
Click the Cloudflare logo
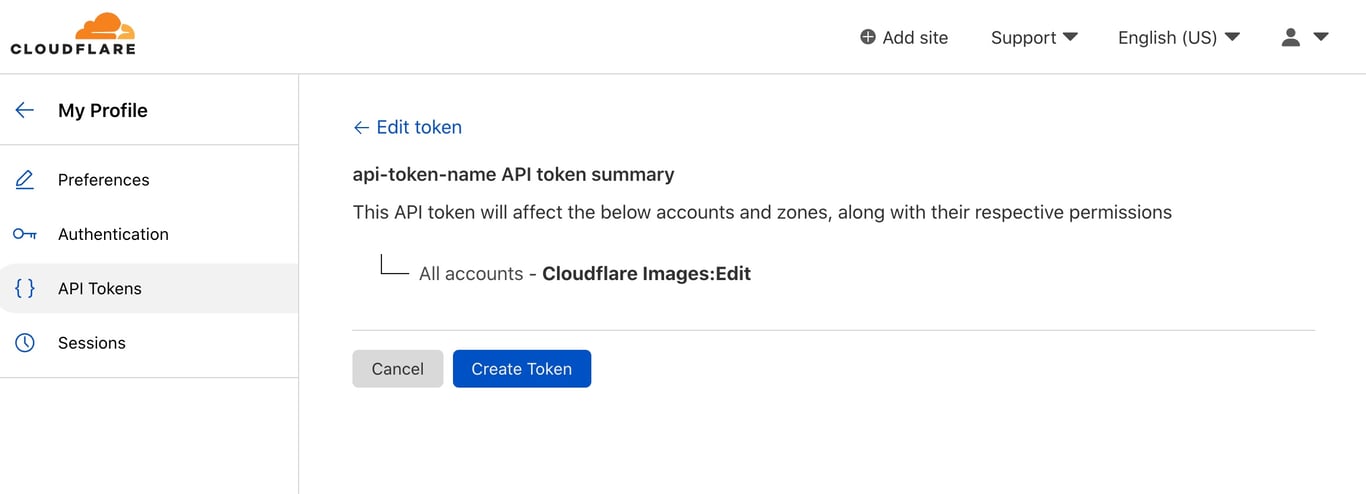[x=73, y=34]
